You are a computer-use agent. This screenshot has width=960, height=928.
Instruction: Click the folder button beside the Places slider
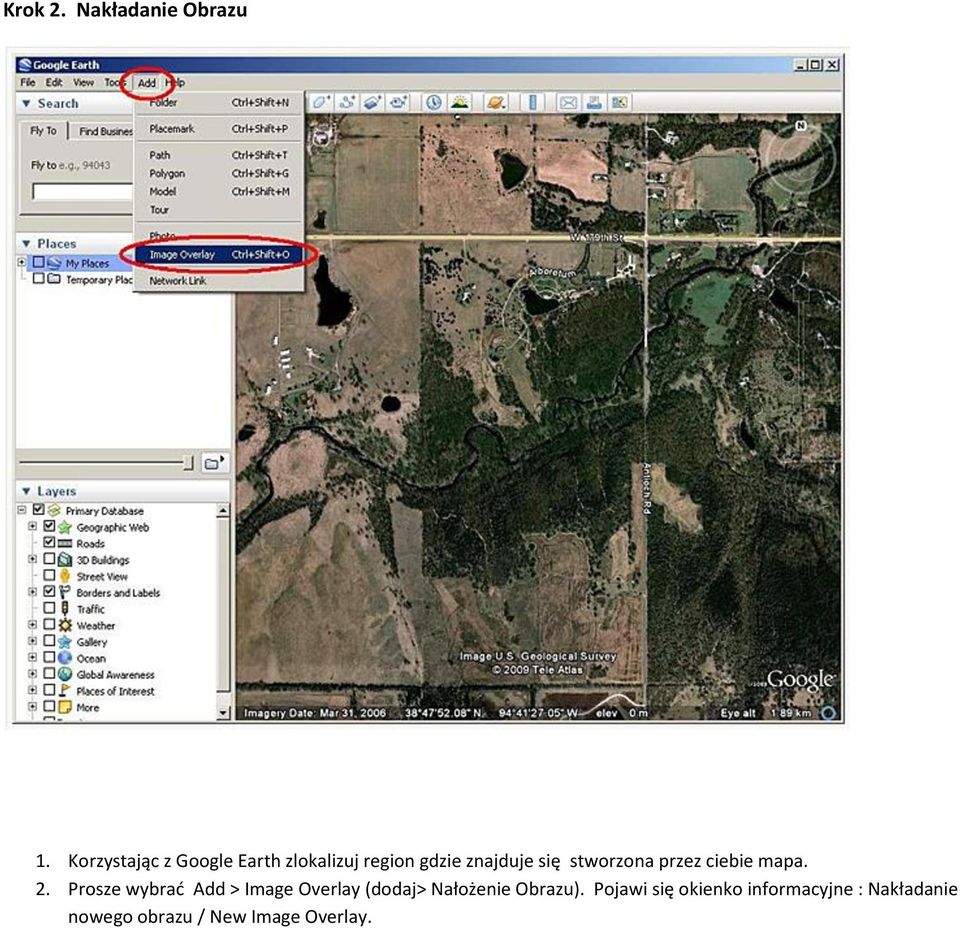(x=214, y=463)
